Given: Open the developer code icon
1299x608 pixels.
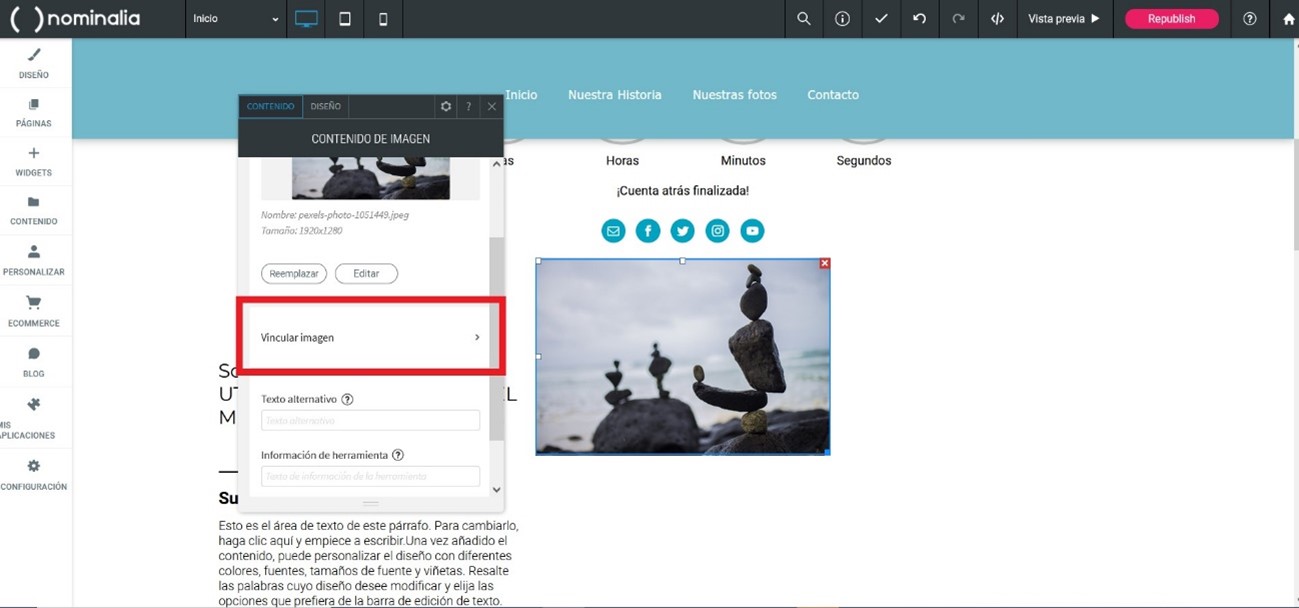Looking at the screenshot, I should click(997, 19).
